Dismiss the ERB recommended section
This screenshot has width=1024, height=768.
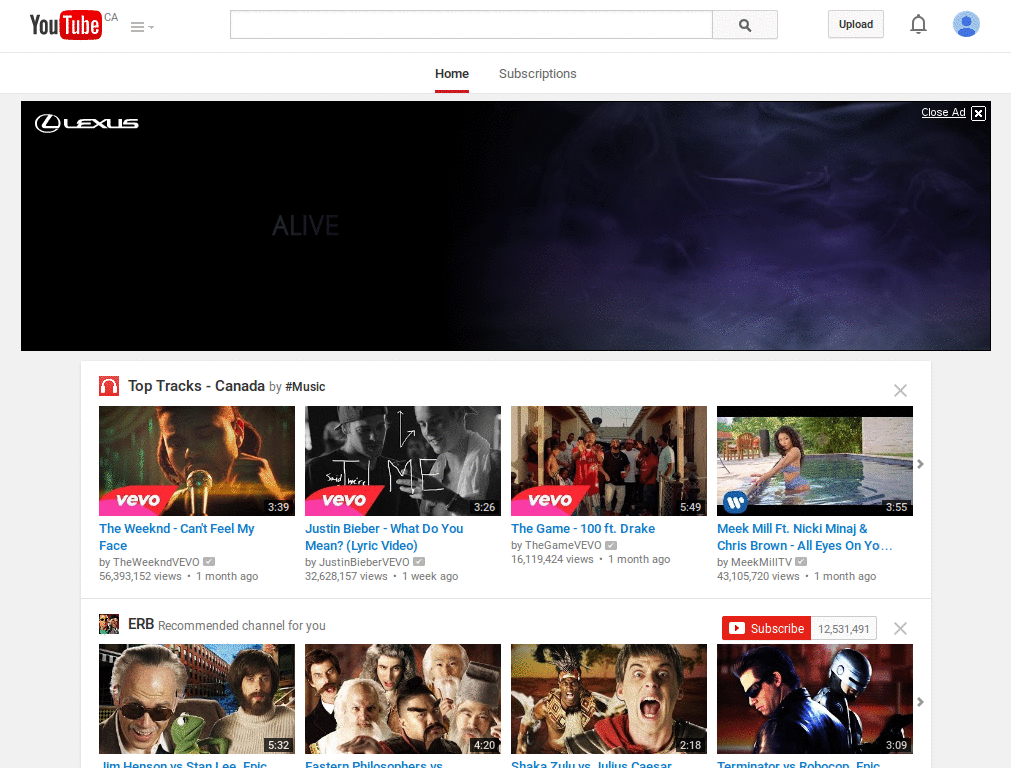coord(900,628)
